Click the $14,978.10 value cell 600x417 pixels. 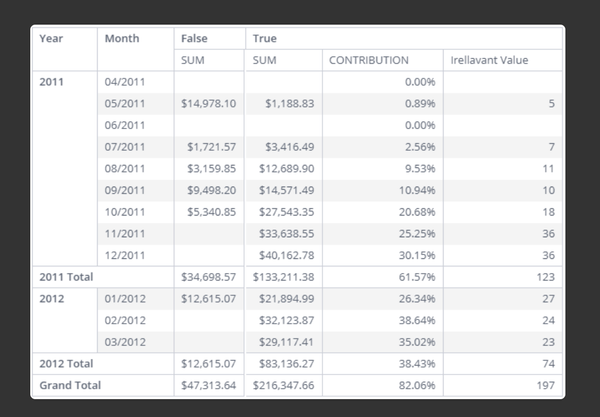208,103
